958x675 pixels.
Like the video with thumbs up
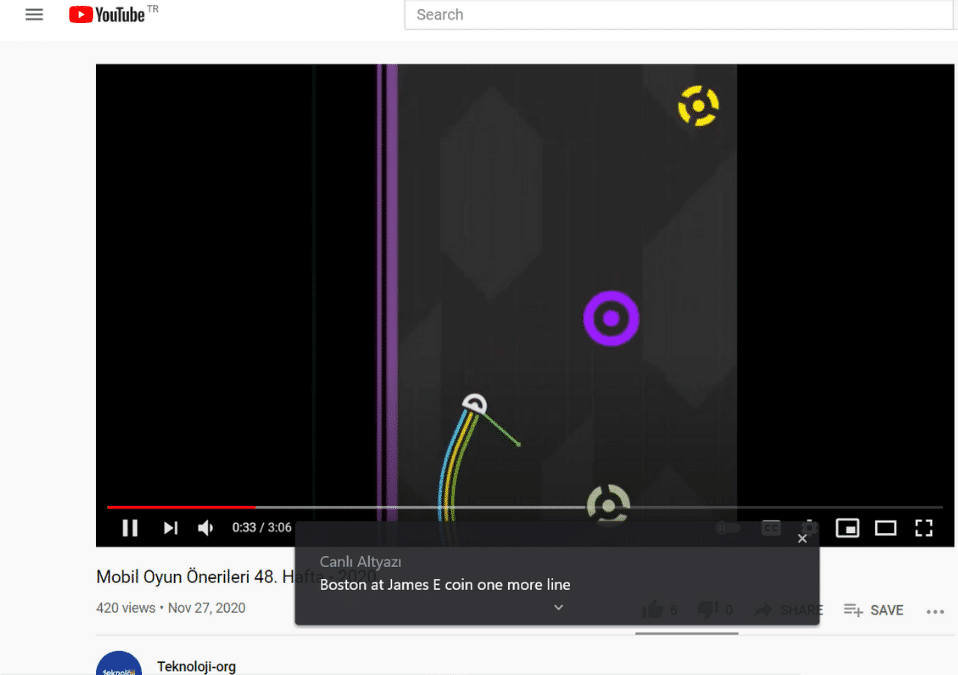pos(653,609)
